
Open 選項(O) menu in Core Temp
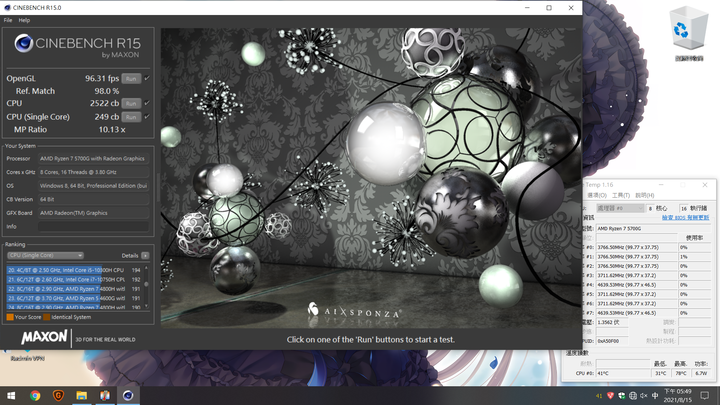[x=597, y=196]
